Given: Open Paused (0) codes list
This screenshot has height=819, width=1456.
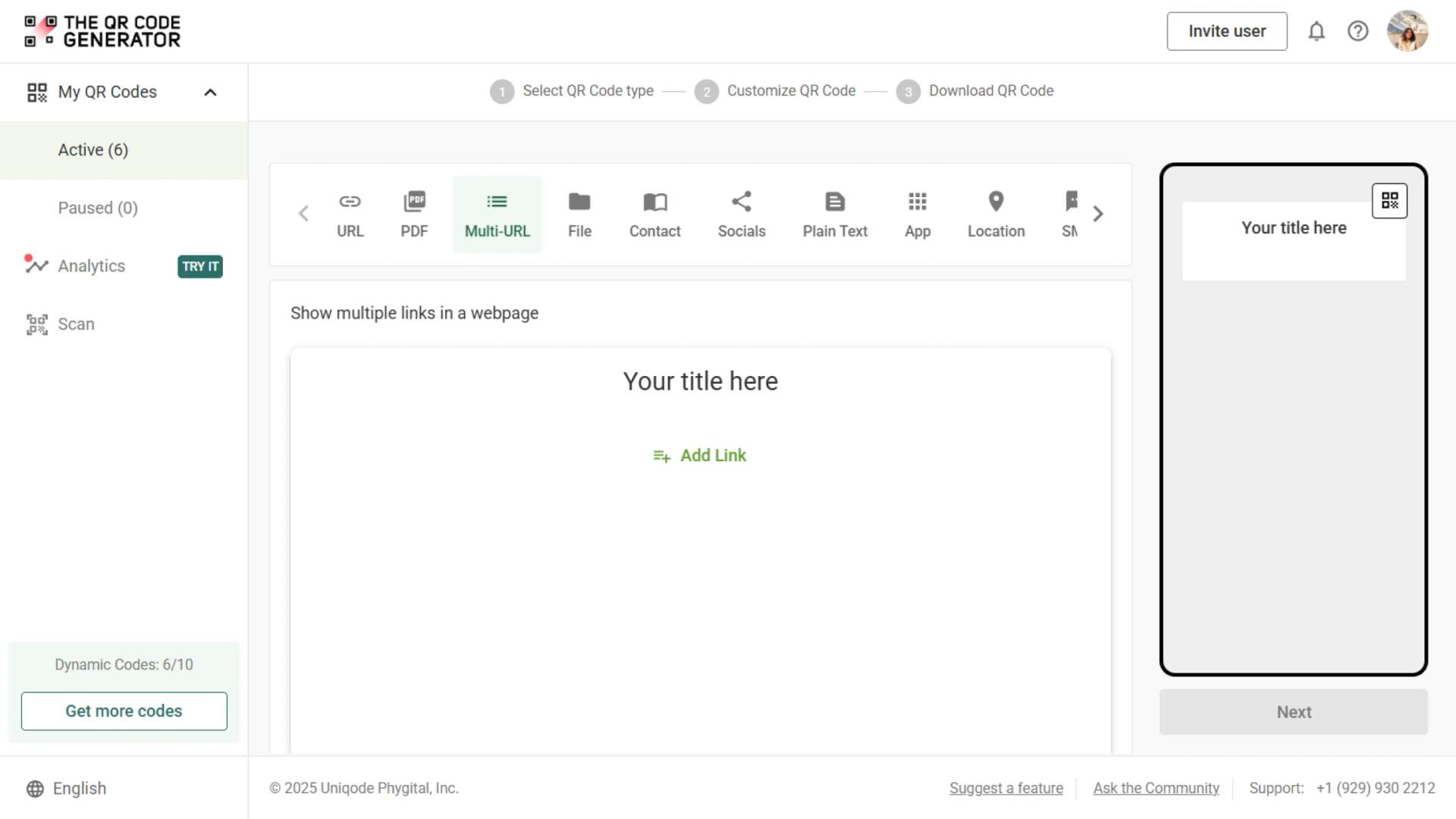Looking at the screenshot, I should click(124, 208).
